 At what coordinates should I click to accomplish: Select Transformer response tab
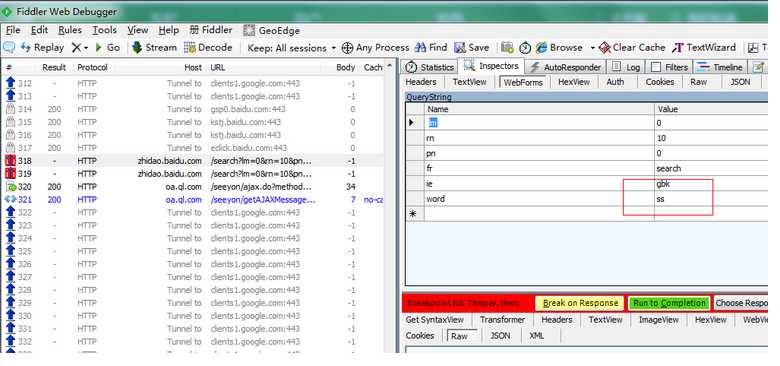pyautogui.click(x=502, y=320)
